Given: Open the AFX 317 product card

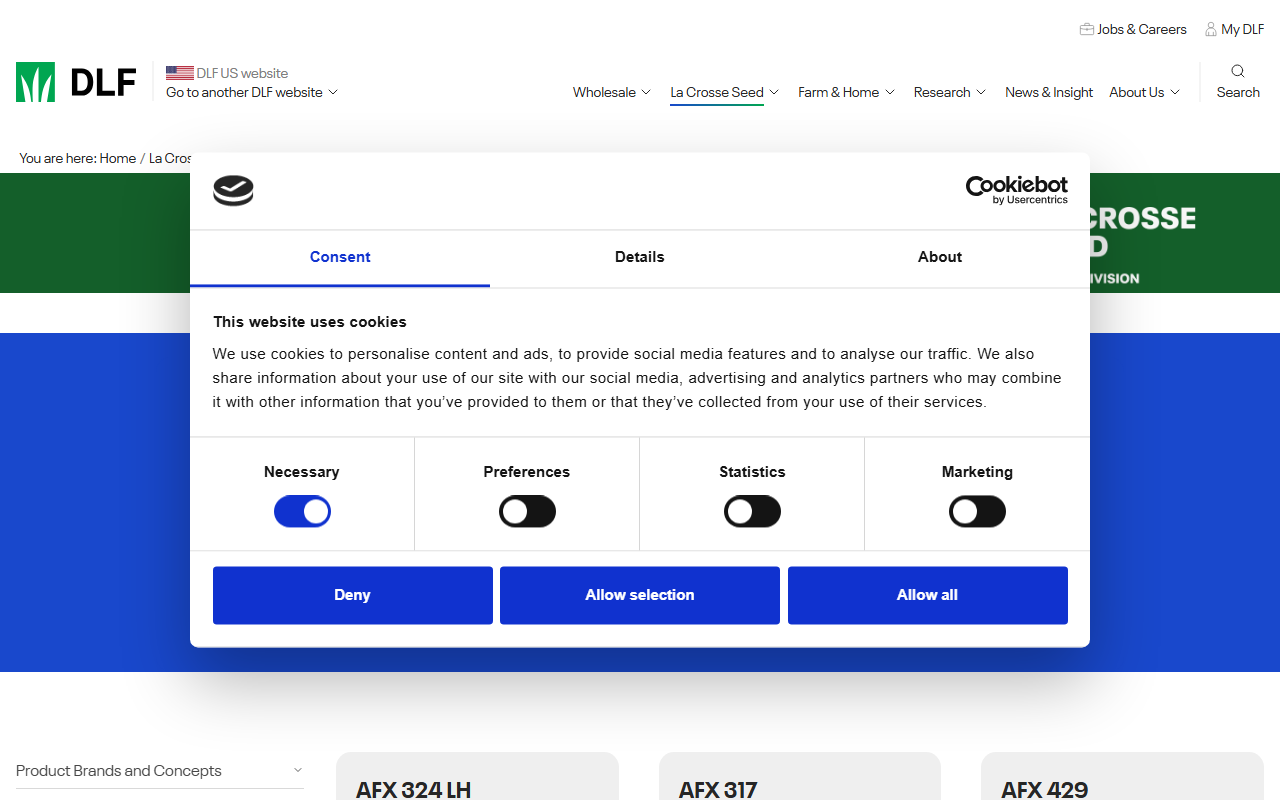Looking at the screenshot, I should click(x=800, y=776).
